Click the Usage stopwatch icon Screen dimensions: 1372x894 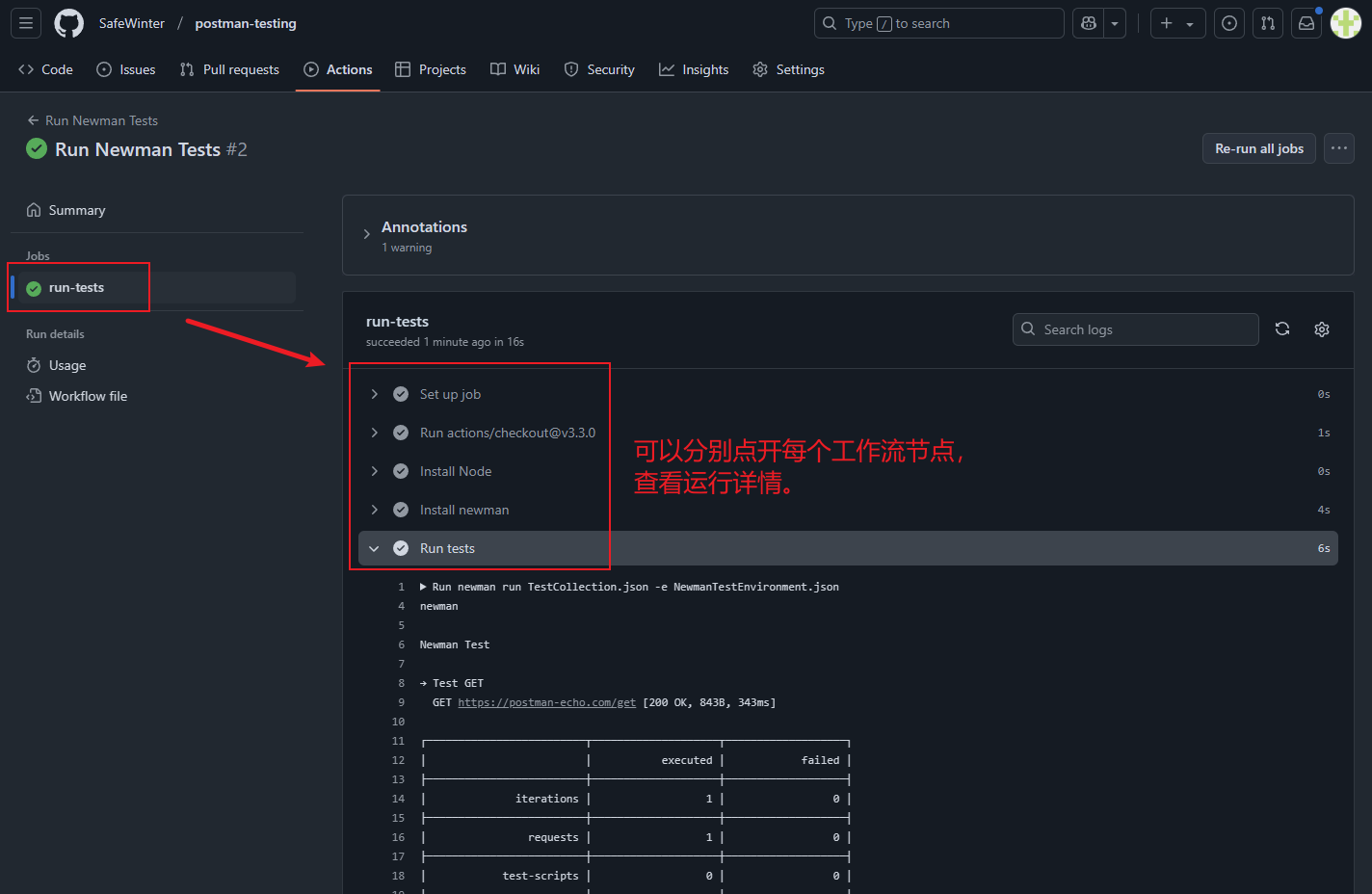coord(34,365)
